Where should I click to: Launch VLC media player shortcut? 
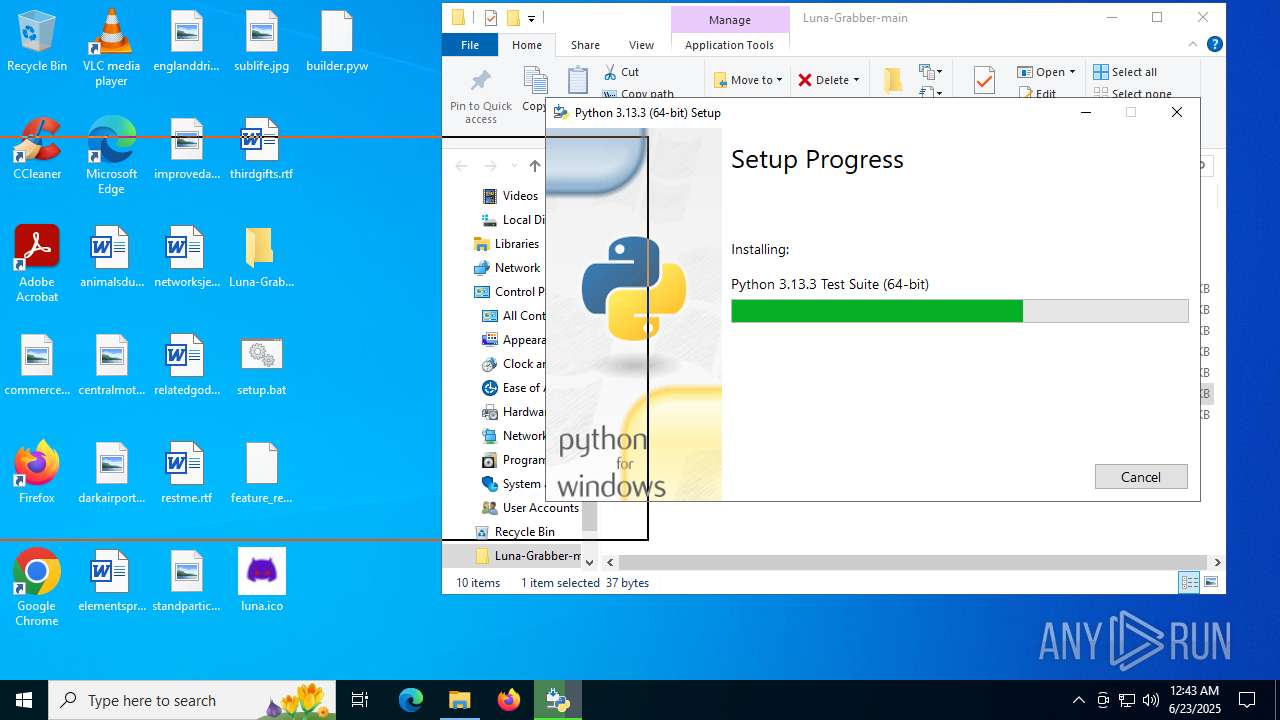111,48
